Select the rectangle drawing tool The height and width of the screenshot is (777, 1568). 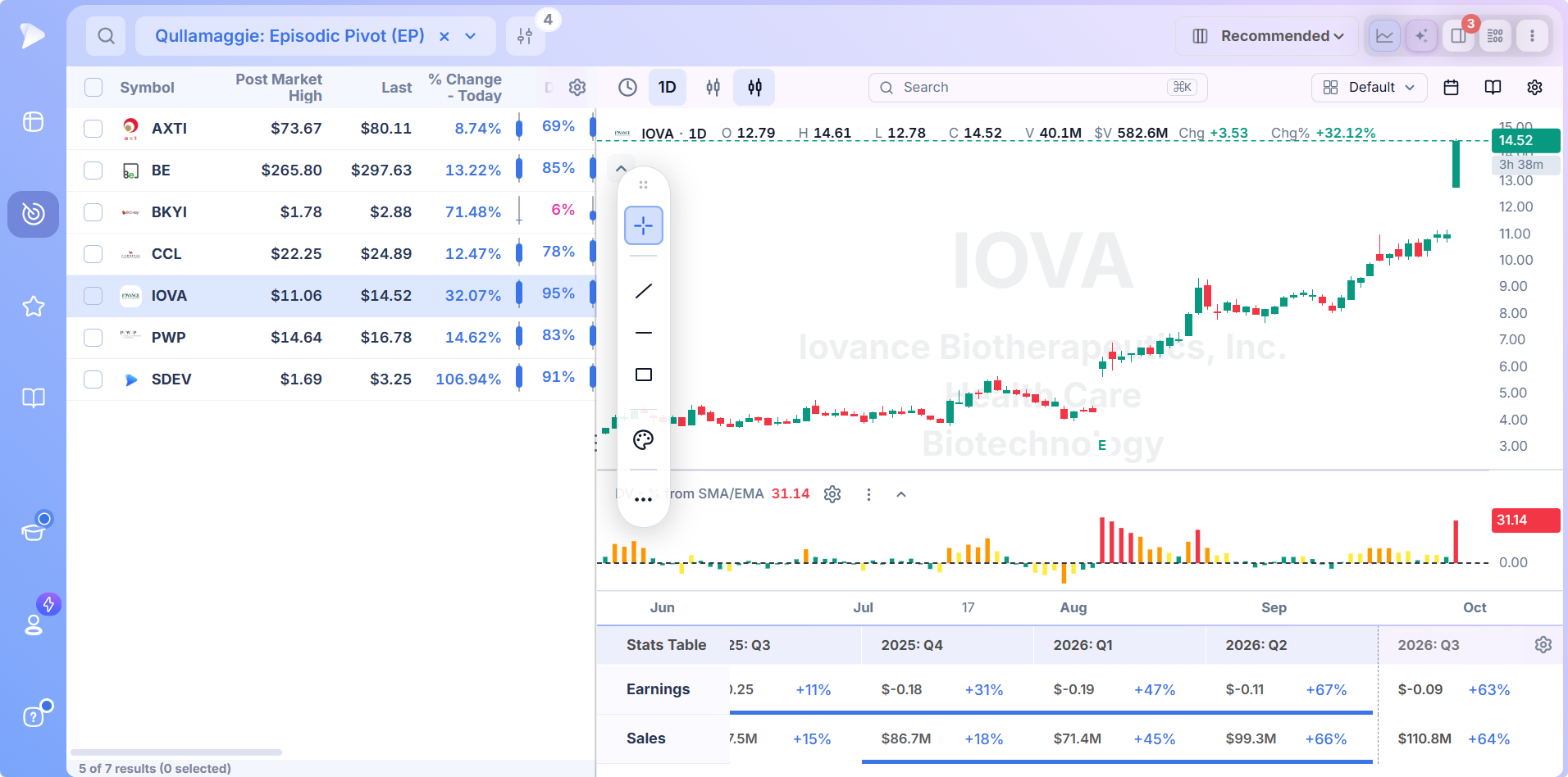[x=644, y=375]
